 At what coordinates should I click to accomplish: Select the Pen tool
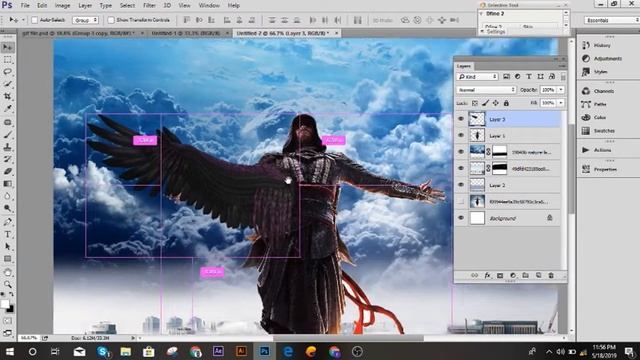tap(7, 222)
